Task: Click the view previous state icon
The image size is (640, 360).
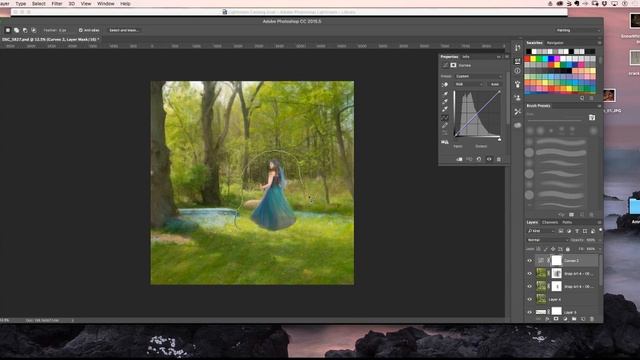Action: point(469,159)
